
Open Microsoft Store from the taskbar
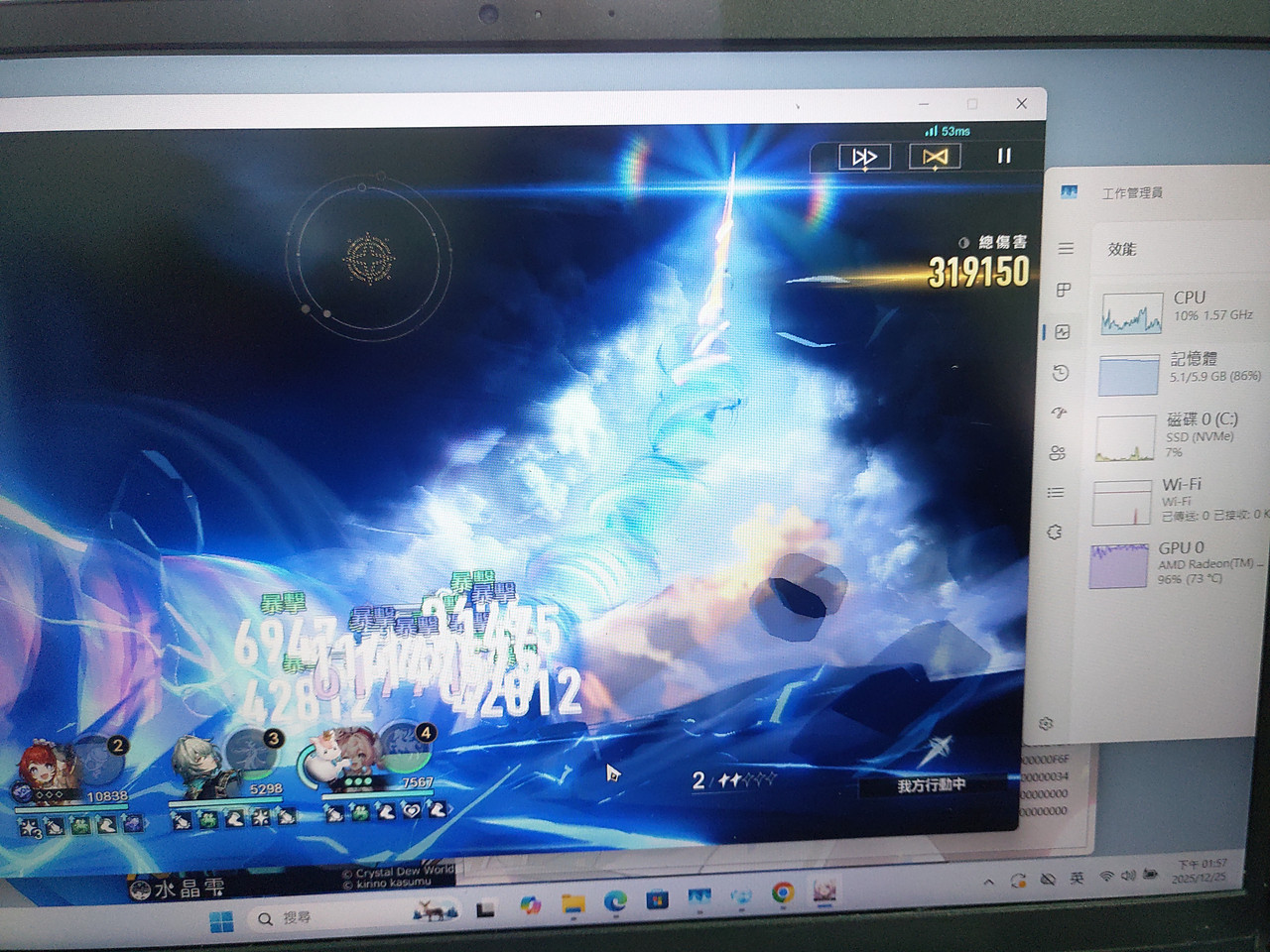tap(657, 899)
